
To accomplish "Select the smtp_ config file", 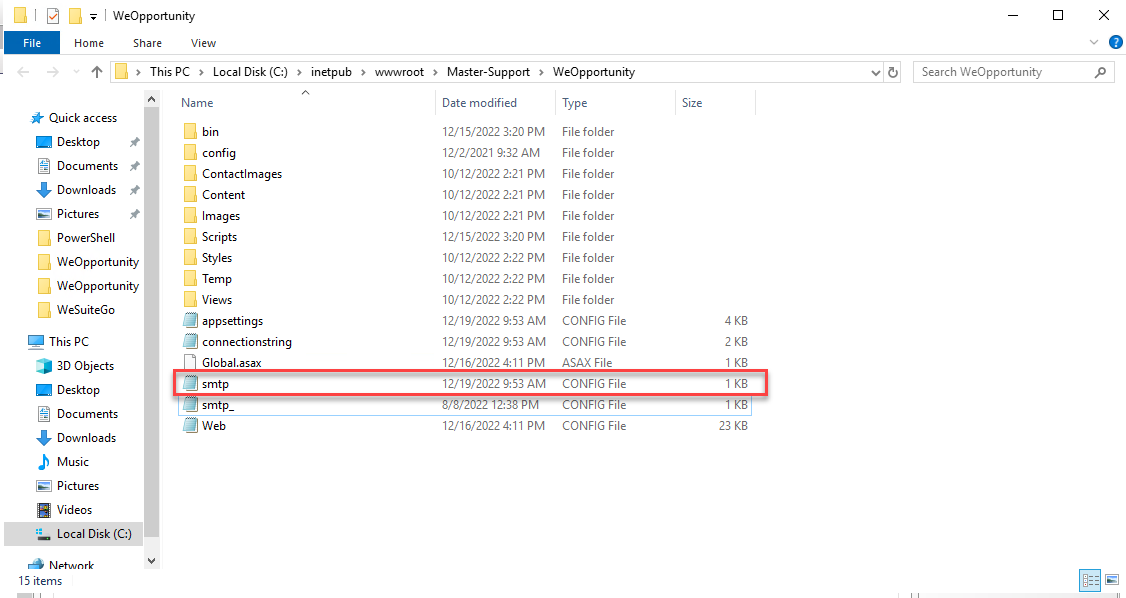I will click(x=464, y=405).
